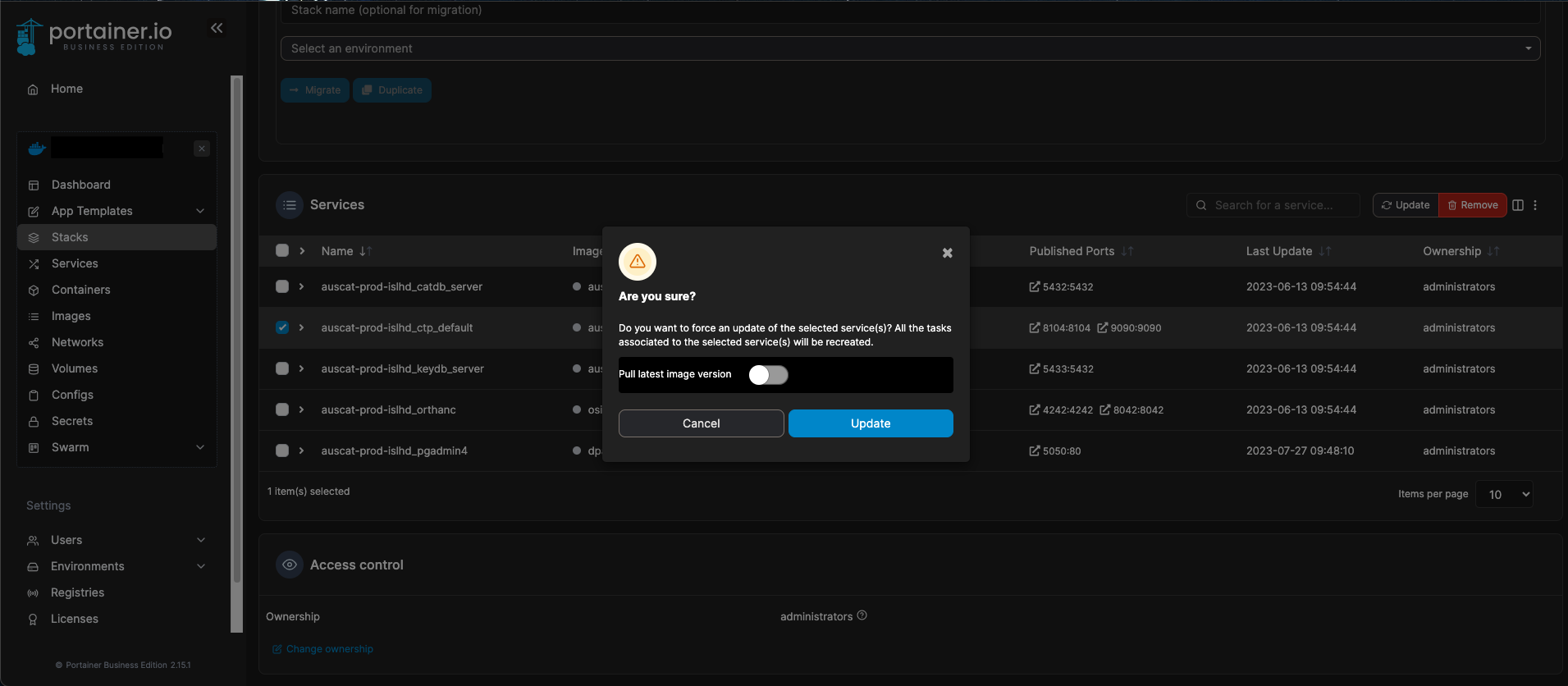Click the Licenses badge icon
This screenshot has width=1568, height=686.
[33, 620]
